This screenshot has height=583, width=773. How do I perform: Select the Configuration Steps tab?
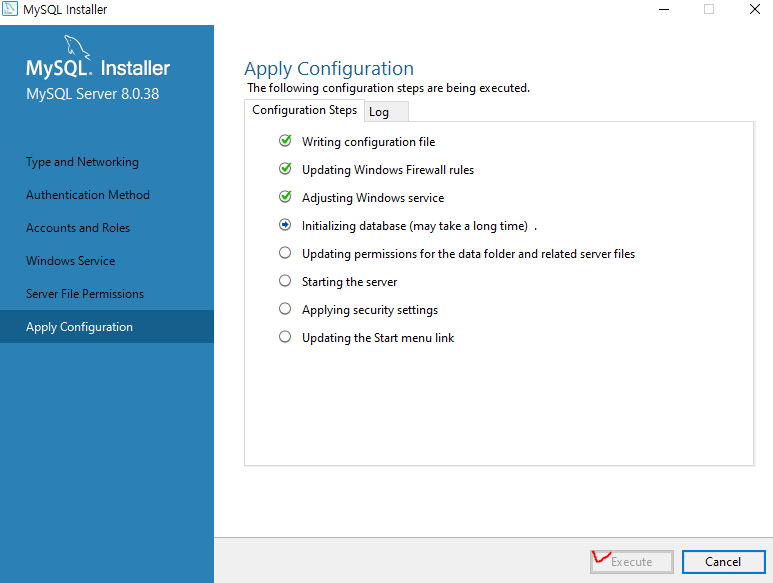304,110
